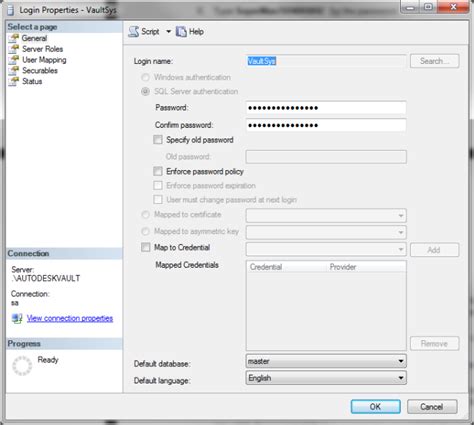Click the Search button
This screenshot has width=474, height=425.
435,61
